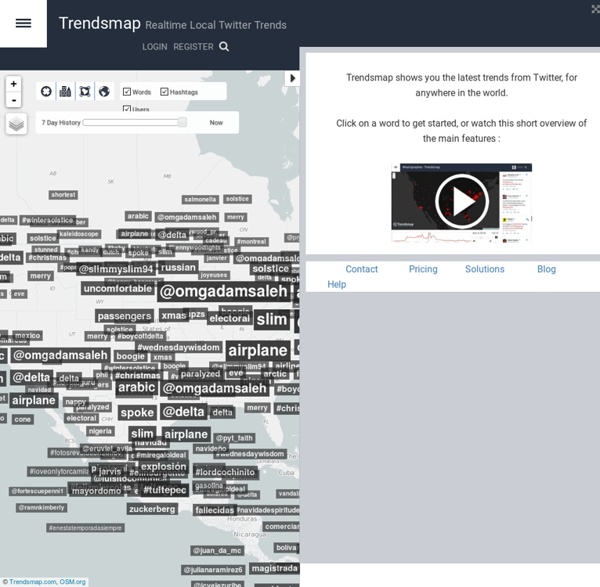Open the map layers icon
Image resolution: width=600 pixels, height=587 pixels.
coord(16,124)
